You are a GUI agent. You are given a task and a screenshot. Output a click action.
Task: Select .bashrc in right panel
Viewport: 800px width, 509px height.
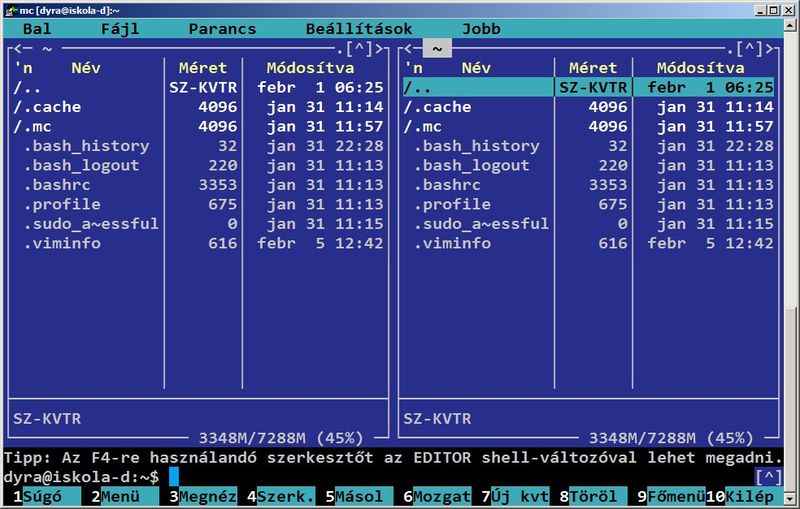point(589,185)
